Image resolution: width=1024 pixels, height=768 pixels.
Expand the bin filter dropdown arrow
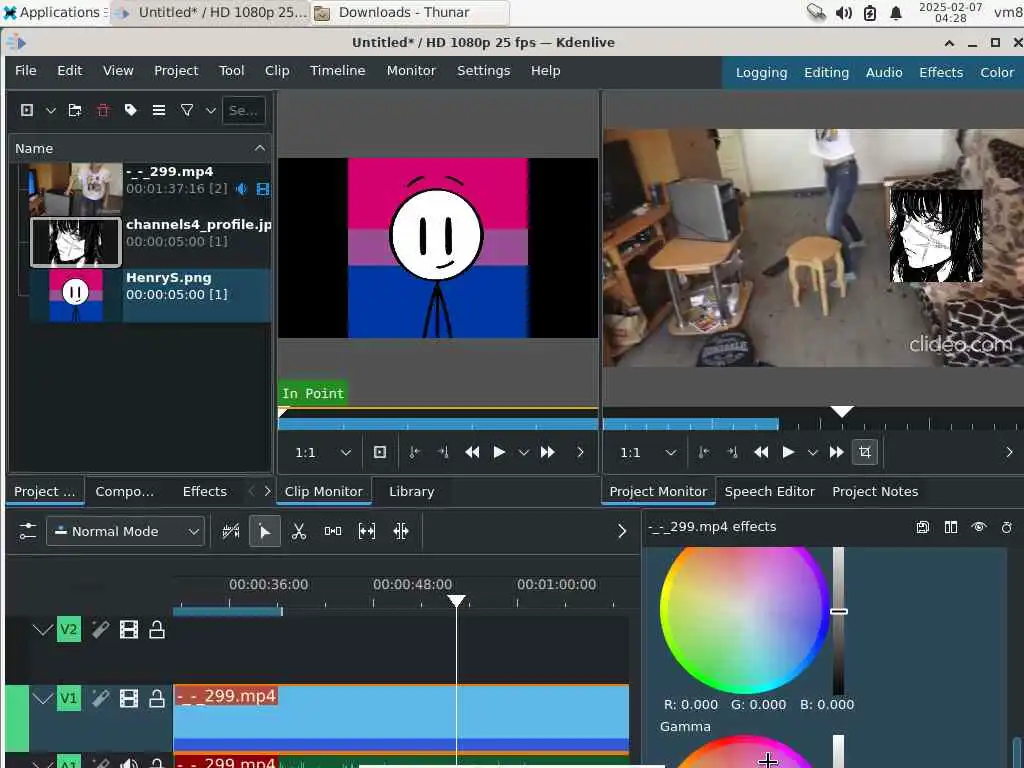pyautogui.click(x=210, y=110)
